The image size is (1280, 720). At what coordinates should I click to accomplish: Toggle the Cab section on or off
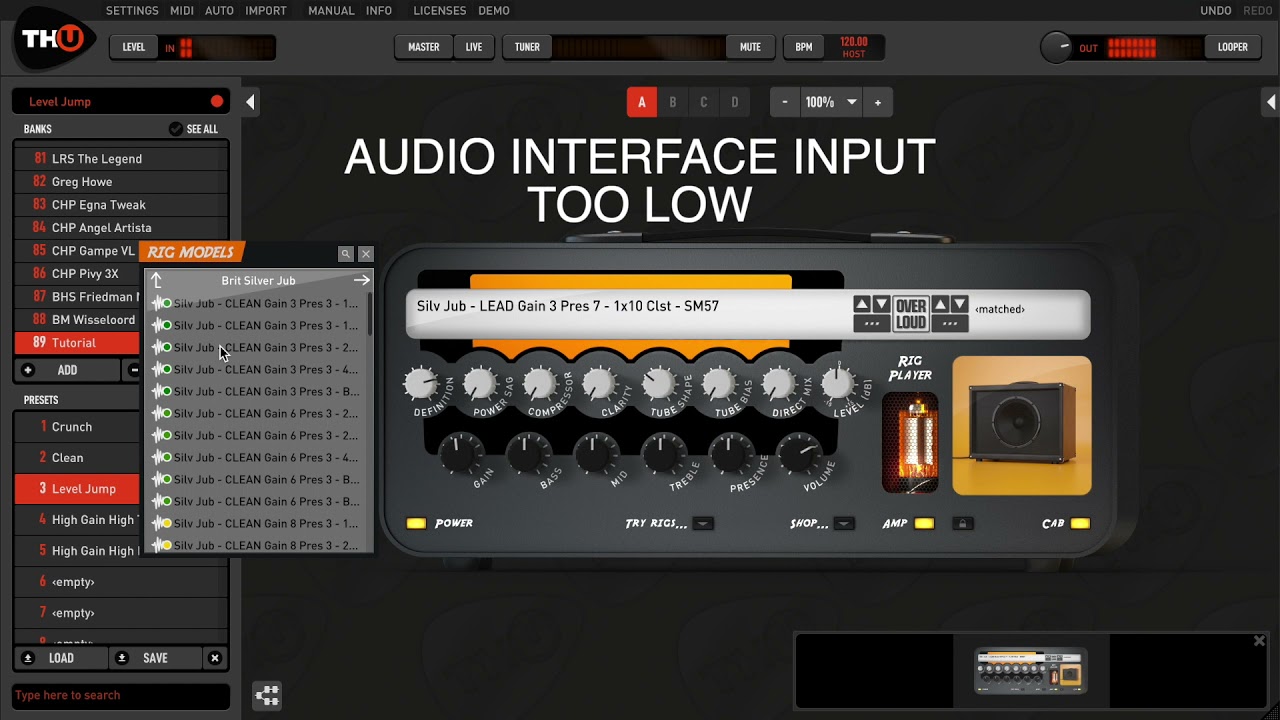click(1080, 523)
